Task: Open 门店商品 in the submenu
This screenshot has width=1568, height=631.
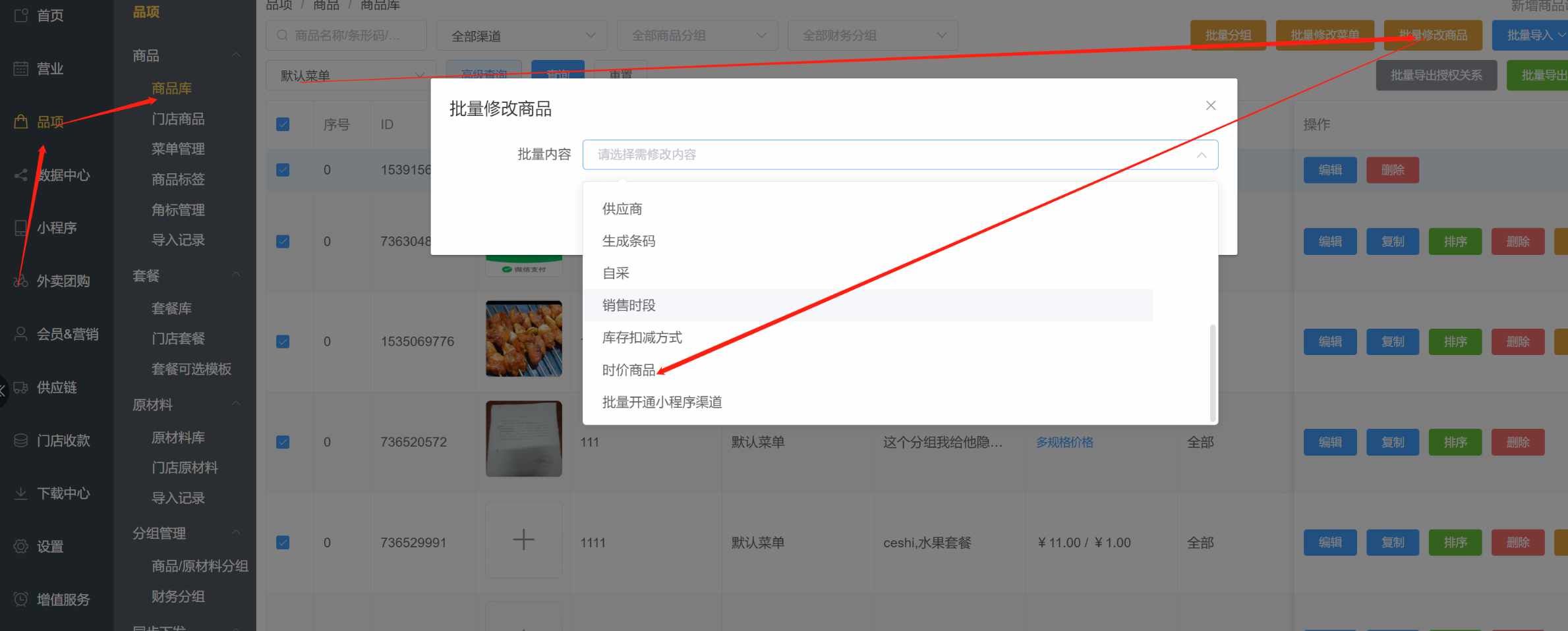Action: pyautogui.click(x=178, y=119)
